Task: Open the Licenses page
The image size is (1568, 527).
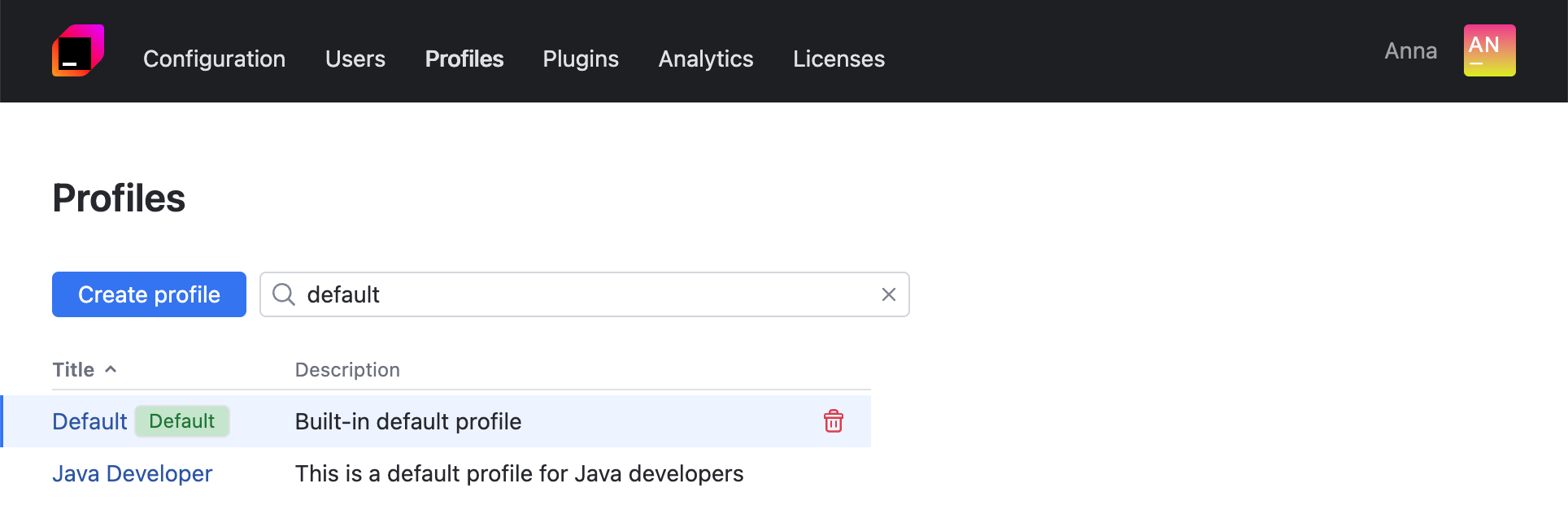Action: tap(838, 59)
